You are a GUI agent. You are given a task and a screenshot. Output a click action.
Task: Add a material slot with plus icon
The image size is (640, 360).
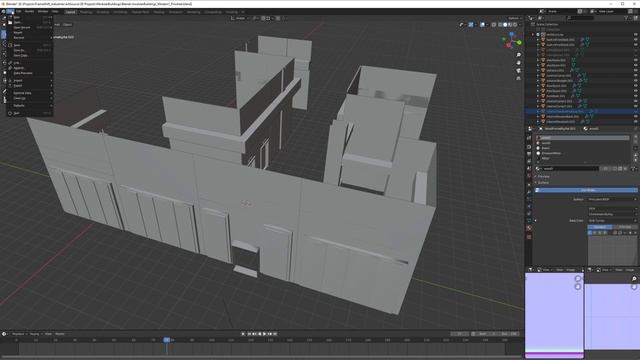click(635, 138)
